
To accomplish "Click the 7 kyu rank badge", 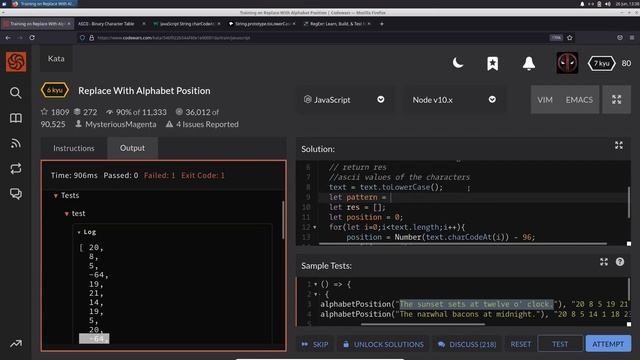I will coord(601,63).
